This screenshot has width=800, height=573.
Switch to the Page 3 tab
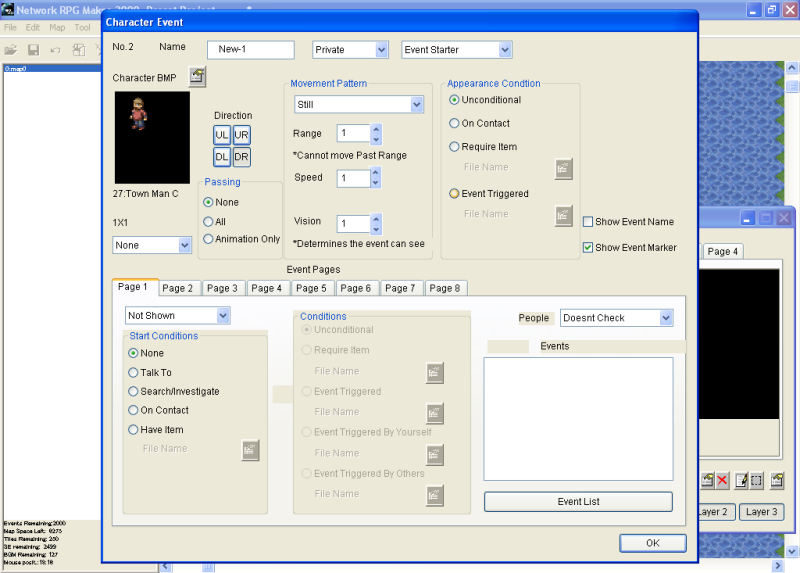(222, 288)
